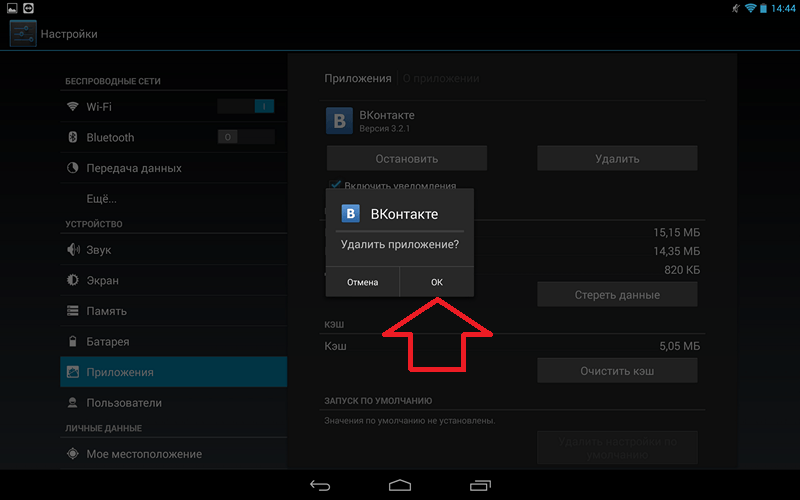This screenshot has height=500, width=800.
Task: Click the Стереть данные button
Action: click(x=617, y=295)
